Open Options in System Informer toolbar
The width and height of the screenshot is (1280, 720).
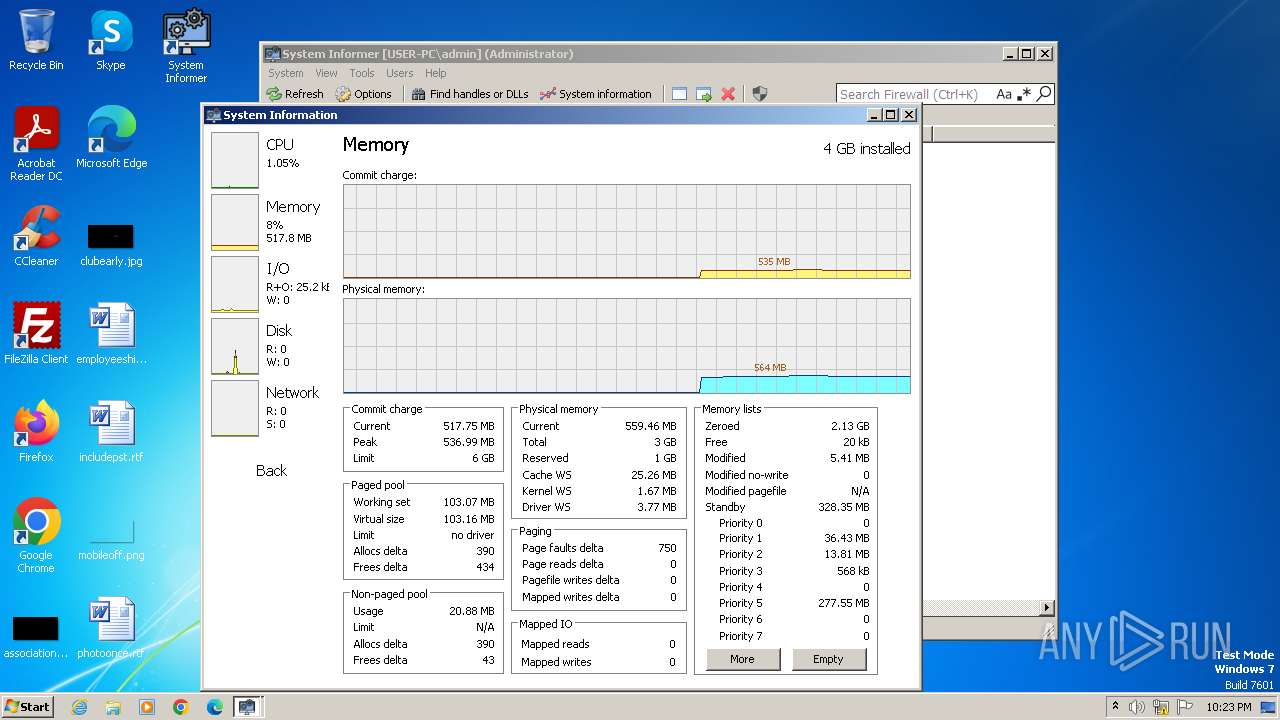364,94
